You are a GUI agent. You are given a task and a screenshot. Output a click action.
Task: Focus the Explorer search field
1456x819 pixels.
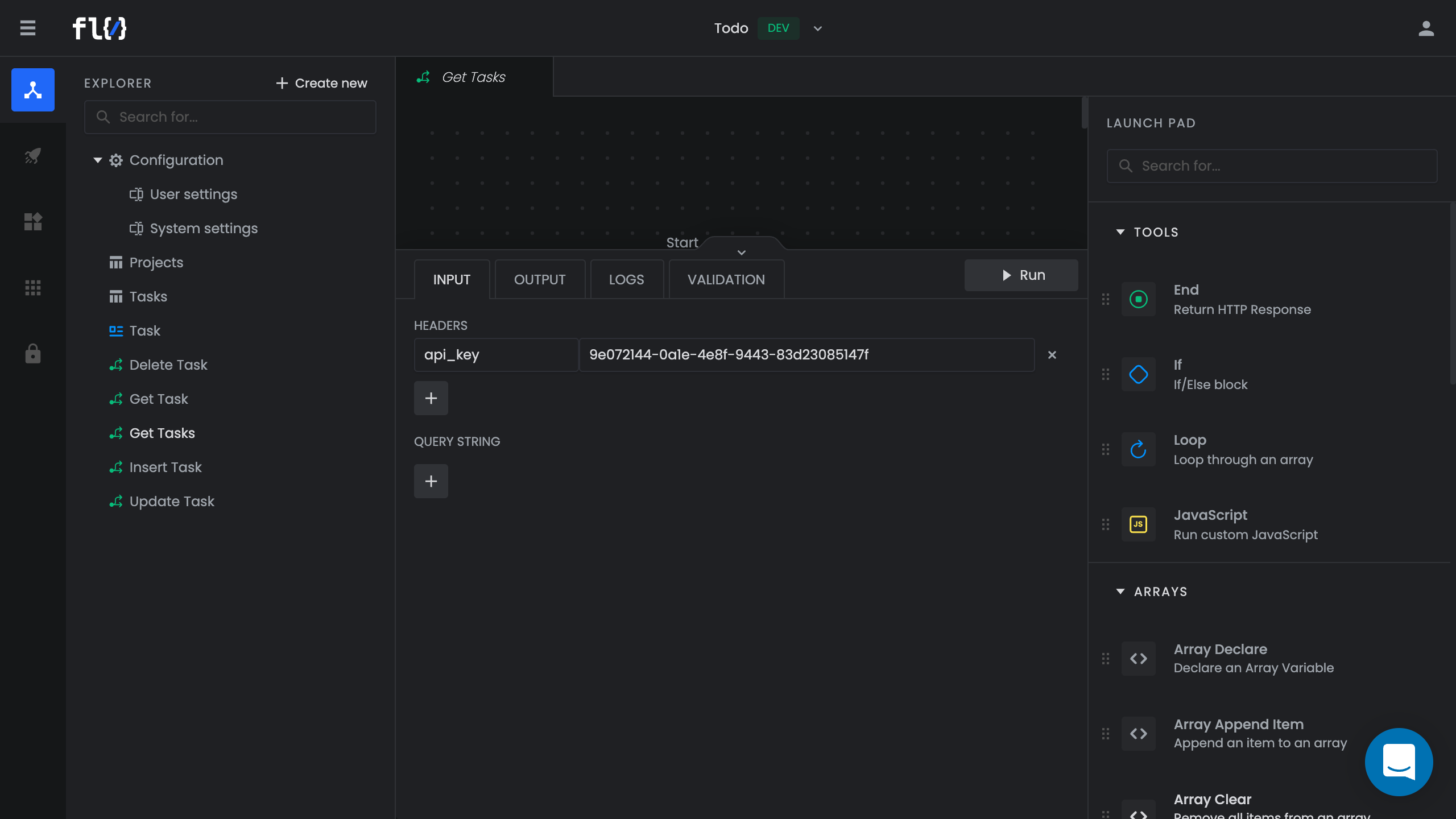tap(230, 117)
